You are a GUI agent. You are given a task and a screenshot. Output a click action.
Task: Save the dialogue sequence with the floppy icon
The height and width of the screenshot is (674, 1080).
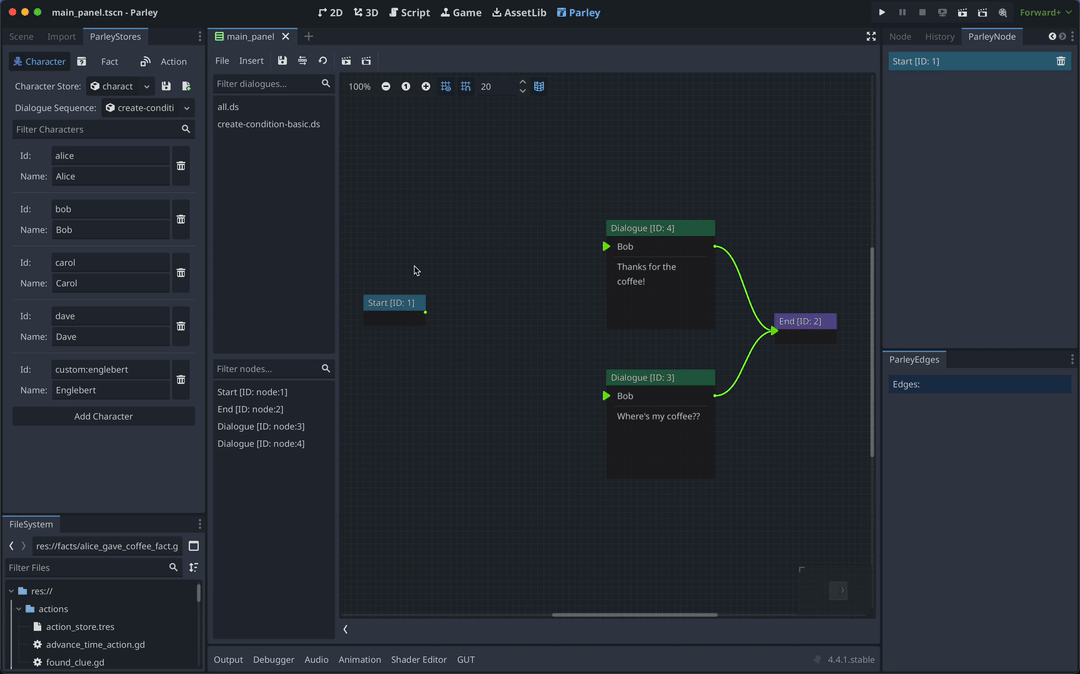(x=282, y=61)
